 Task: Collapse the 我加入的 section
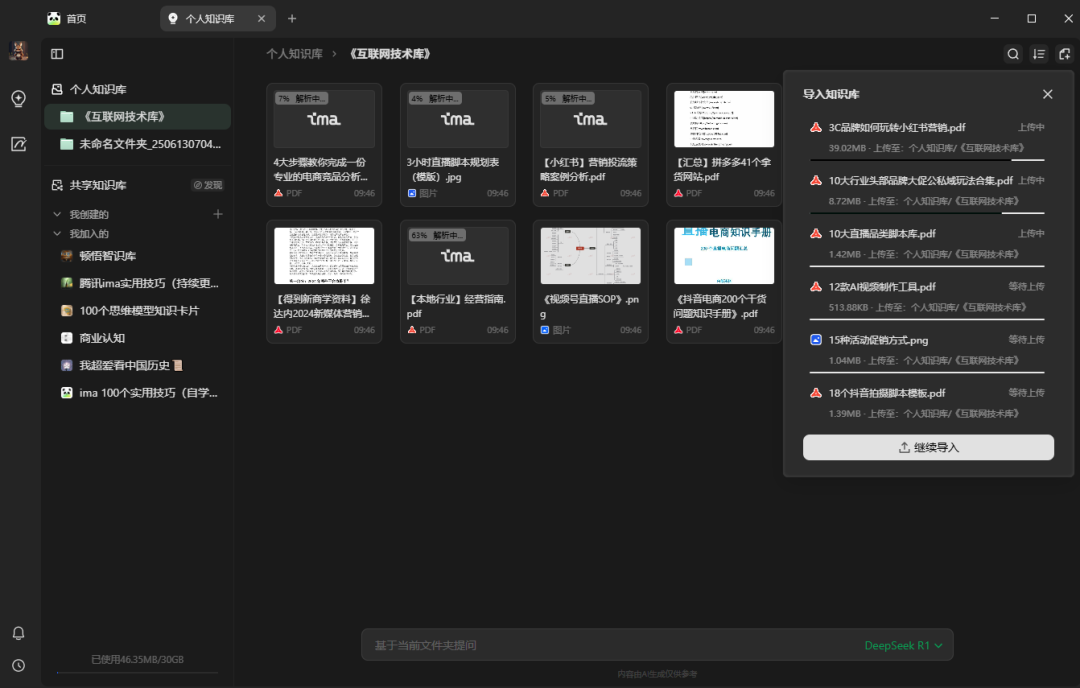pyautogui.click(x=57, y=234)
